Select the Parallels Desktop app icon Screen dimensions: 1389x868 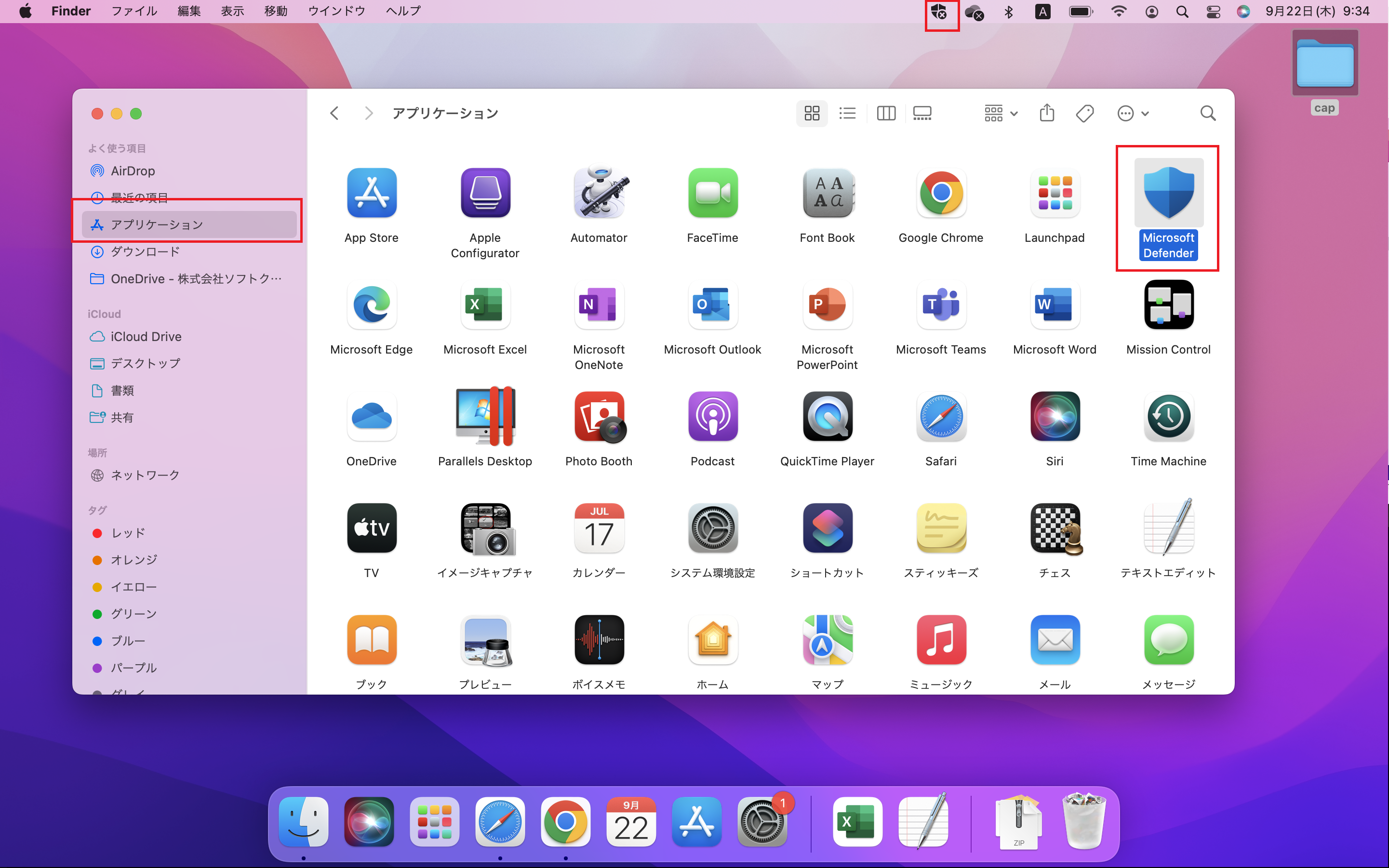pyautogui.click(x=485, y=416)
